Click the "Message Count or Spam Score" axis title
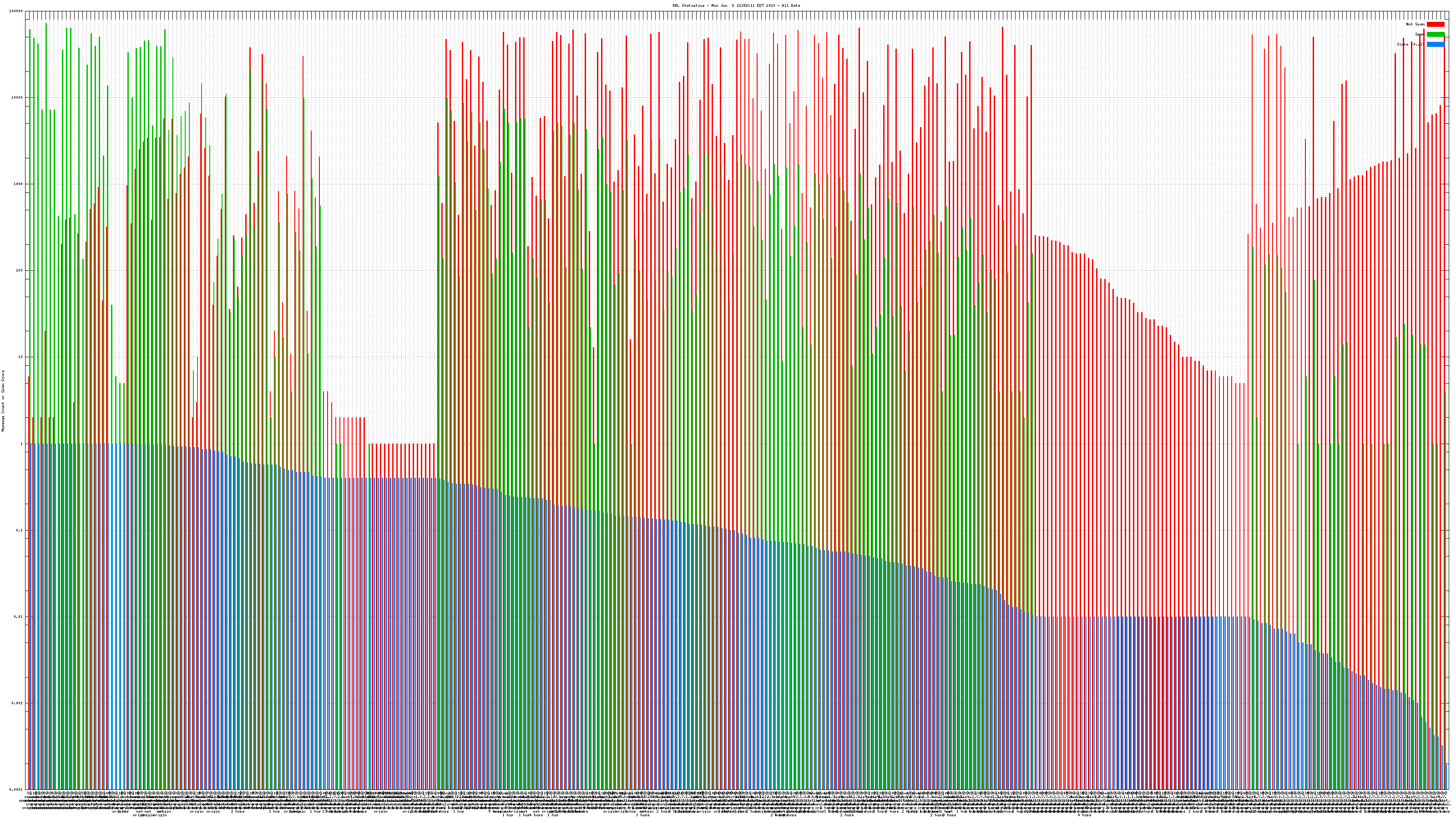Screen dimensions: 1456x819 pos(3,401)
